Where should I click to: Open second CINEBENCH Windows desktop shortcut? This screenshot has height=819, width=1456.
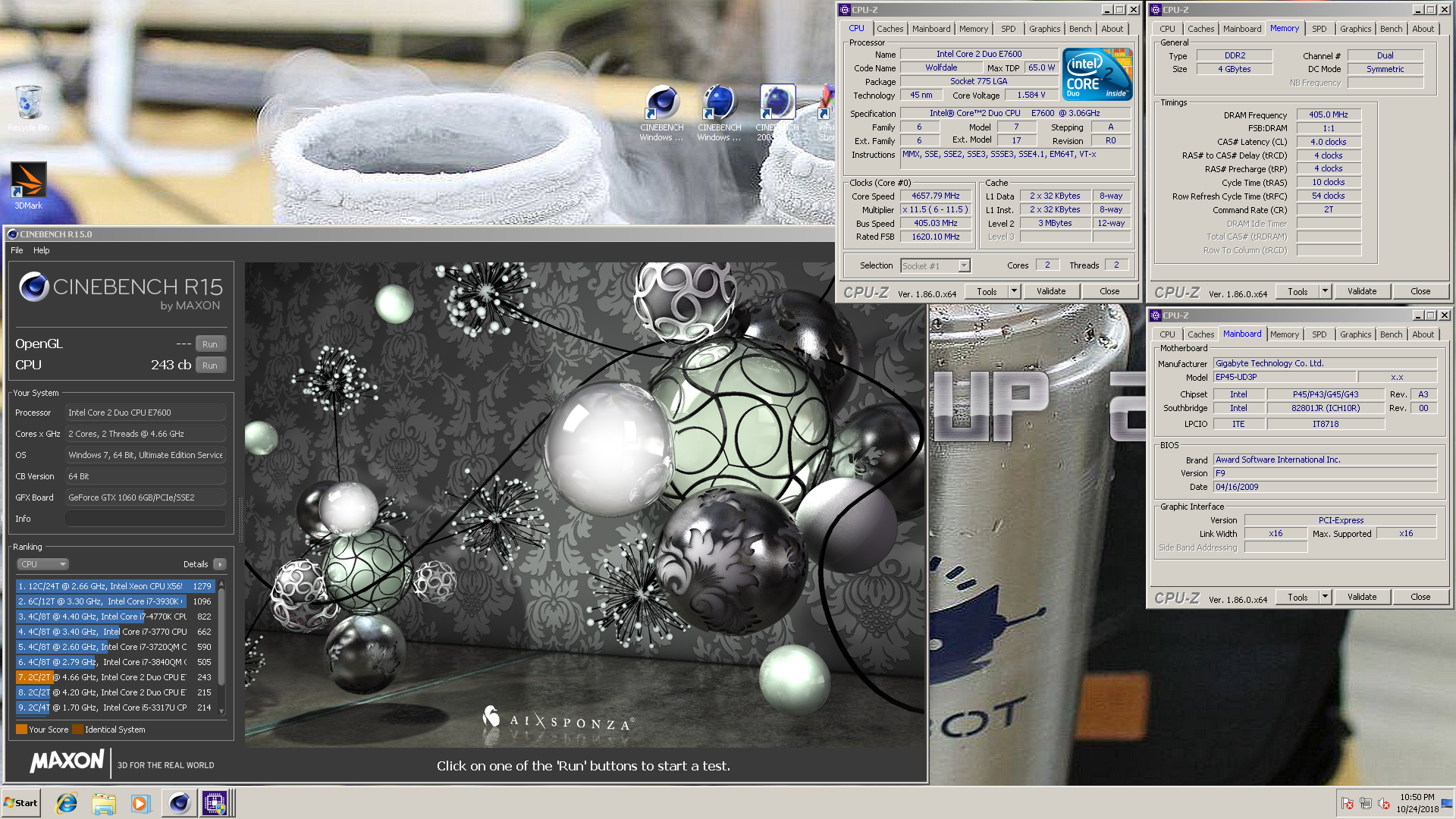point(719,112)
